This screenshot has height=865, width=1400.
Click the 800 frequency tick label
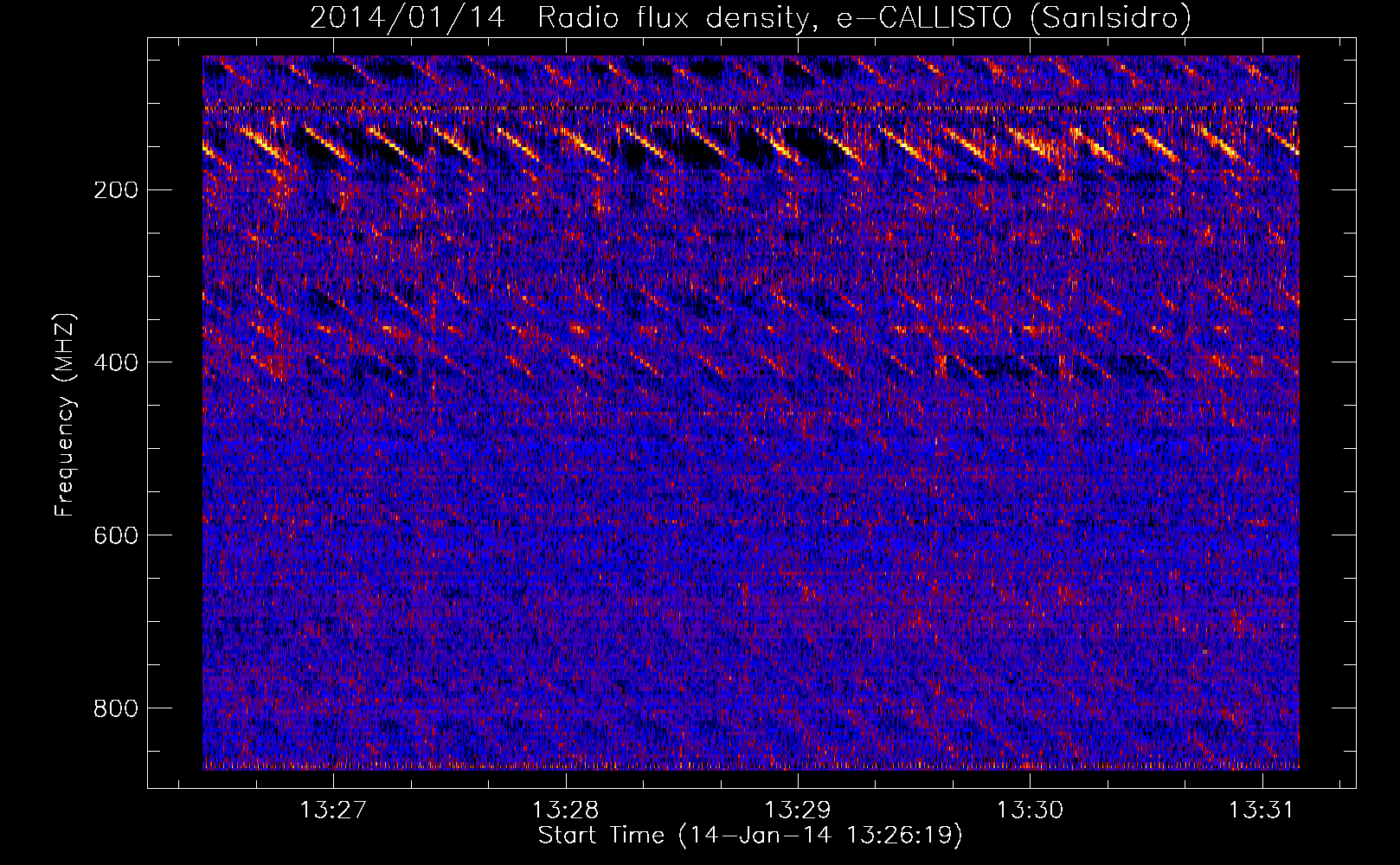(116, 708)
